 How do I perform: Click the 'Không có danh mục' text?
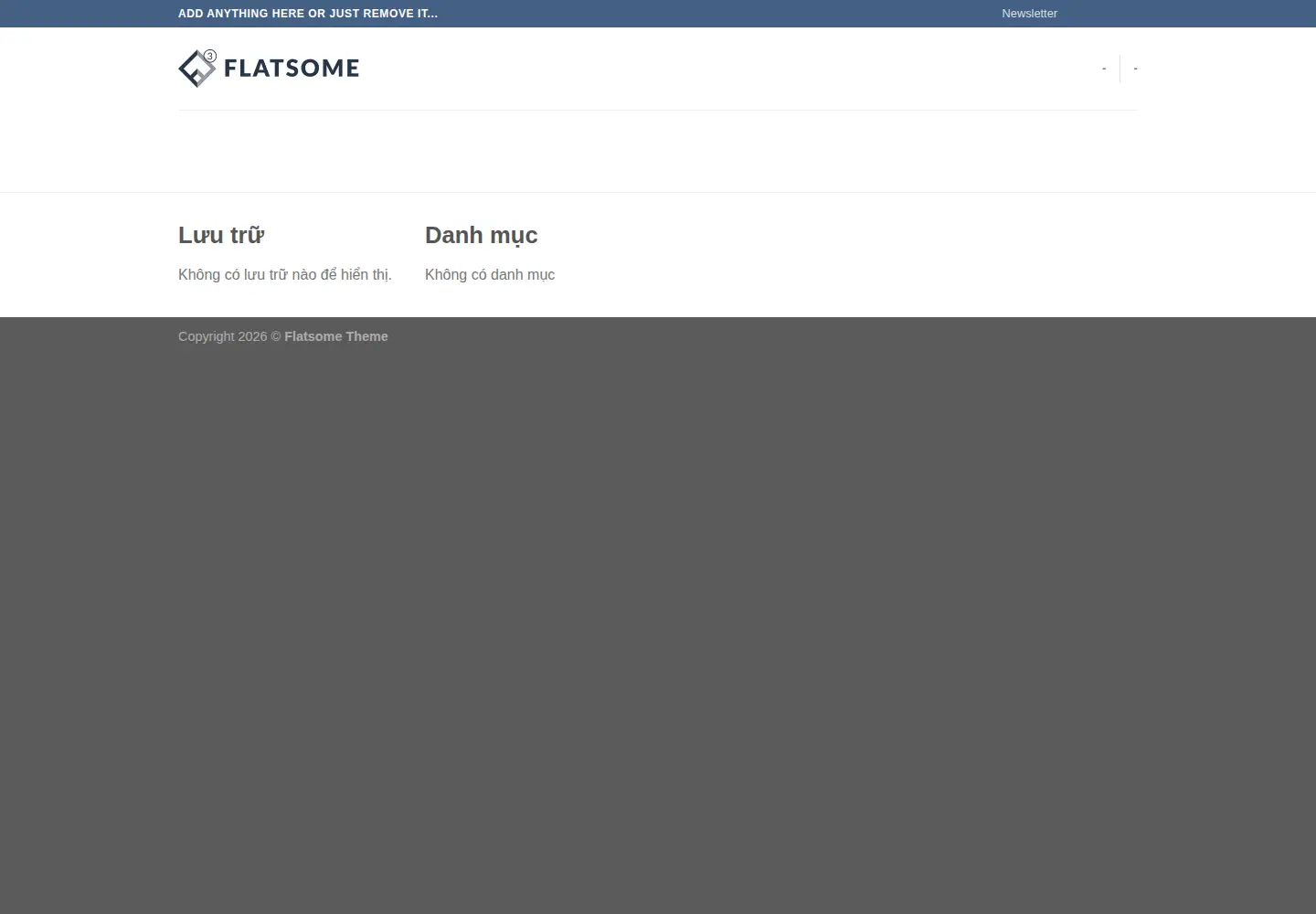tap(490, 274)
